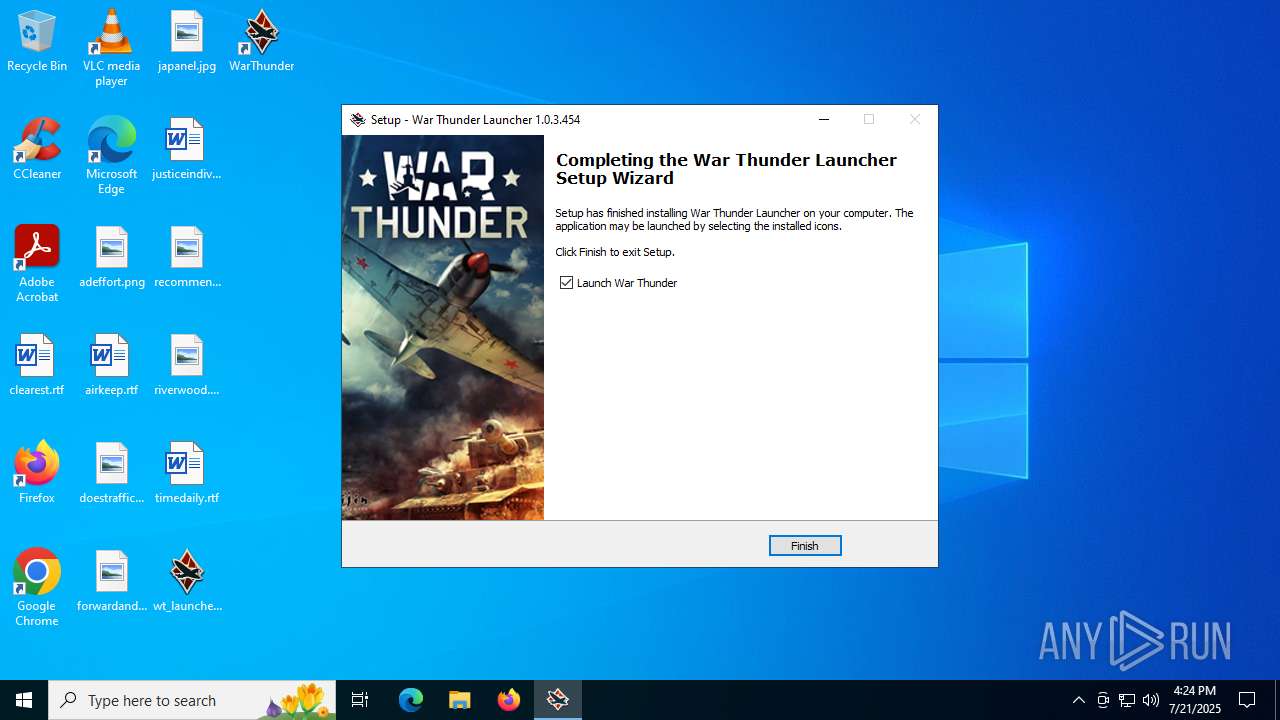Click the "Click Finish to exit Setup." text
Viewport: 1280px width, 720px height.
pyautogui.click(x=615, y=252)
